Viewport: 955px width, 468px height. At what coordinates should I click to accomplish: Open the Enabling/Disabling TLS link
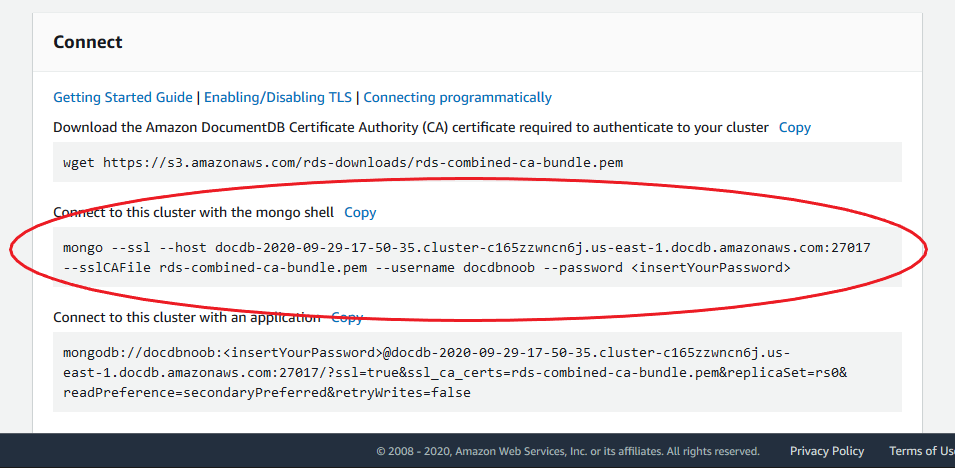coord(278,97)
